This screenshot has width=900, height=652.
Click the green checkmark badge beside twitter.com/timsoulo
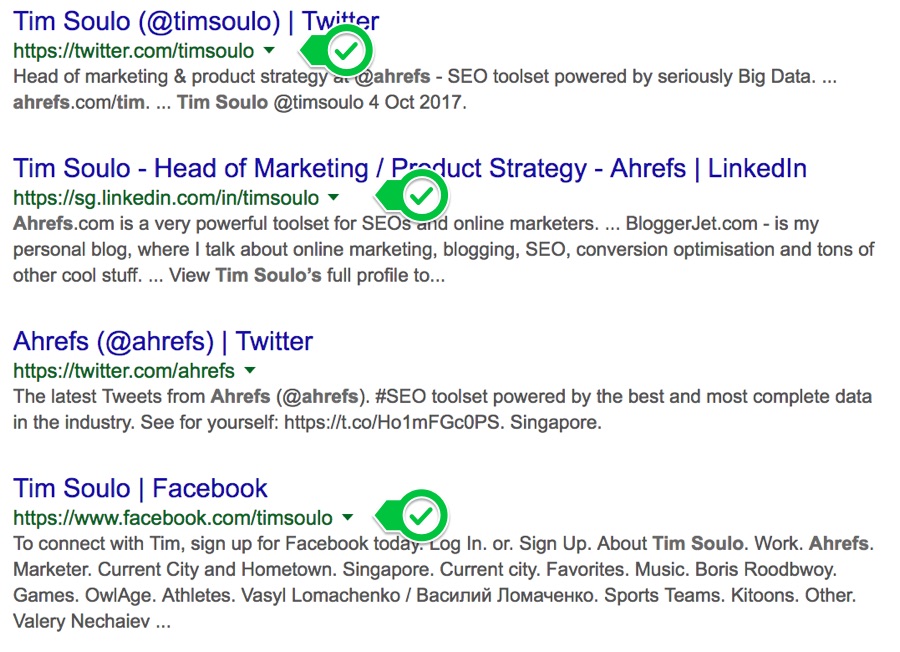click(346, 50)
